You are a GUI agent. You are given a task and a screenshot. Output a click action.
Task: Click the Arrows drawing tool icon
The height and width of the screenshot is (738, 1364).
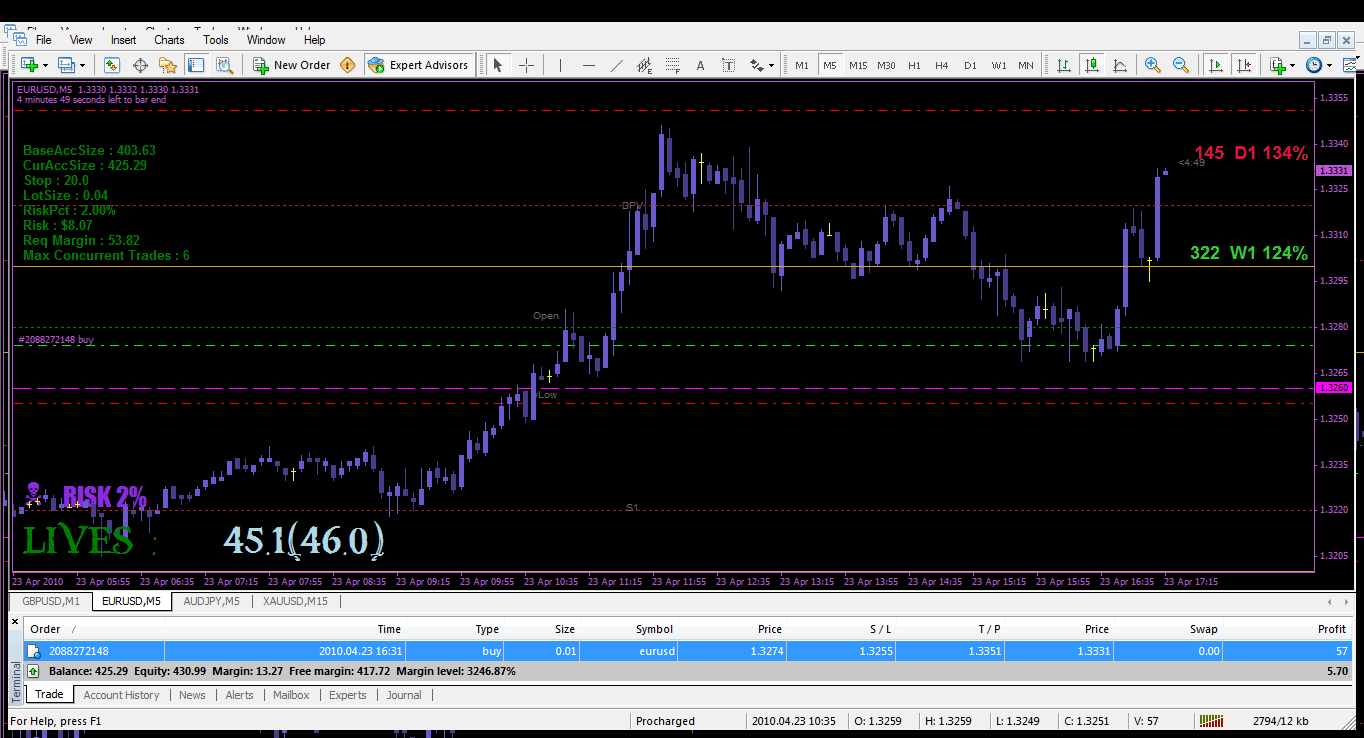point(756,65)
